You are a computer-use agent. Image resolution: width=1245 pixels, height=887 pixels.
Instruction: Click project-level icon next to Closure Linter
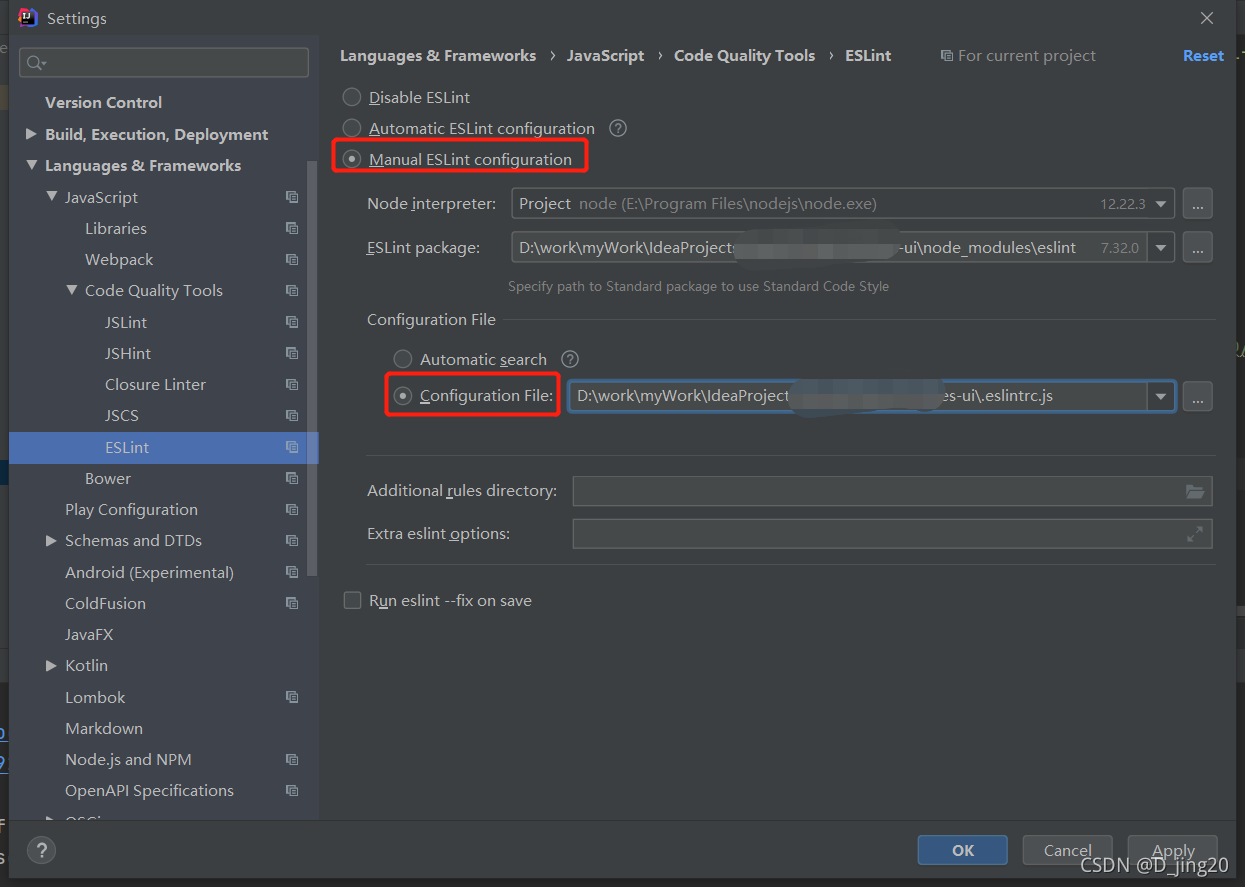pyautogui.click(x=292, y=384)
